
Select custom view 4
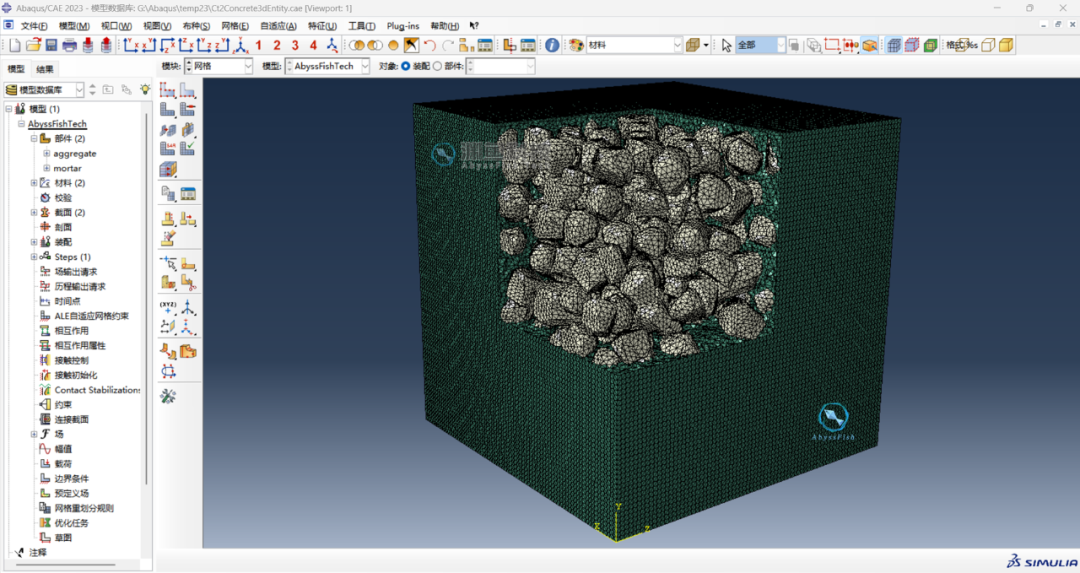click(313, 45)
